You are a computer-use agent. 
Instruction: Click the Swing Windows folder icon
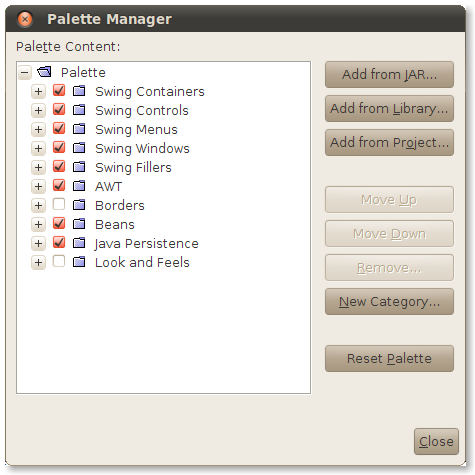pyautogui.click(x=79, y=148)
